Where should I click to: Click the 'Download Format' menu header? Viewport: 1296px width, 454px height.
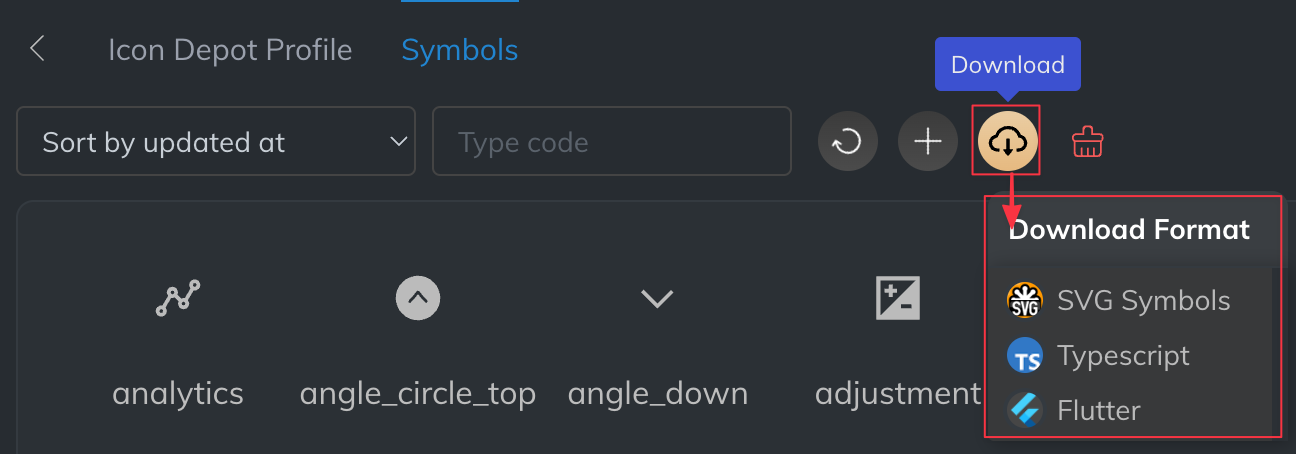coord(1129,230)
